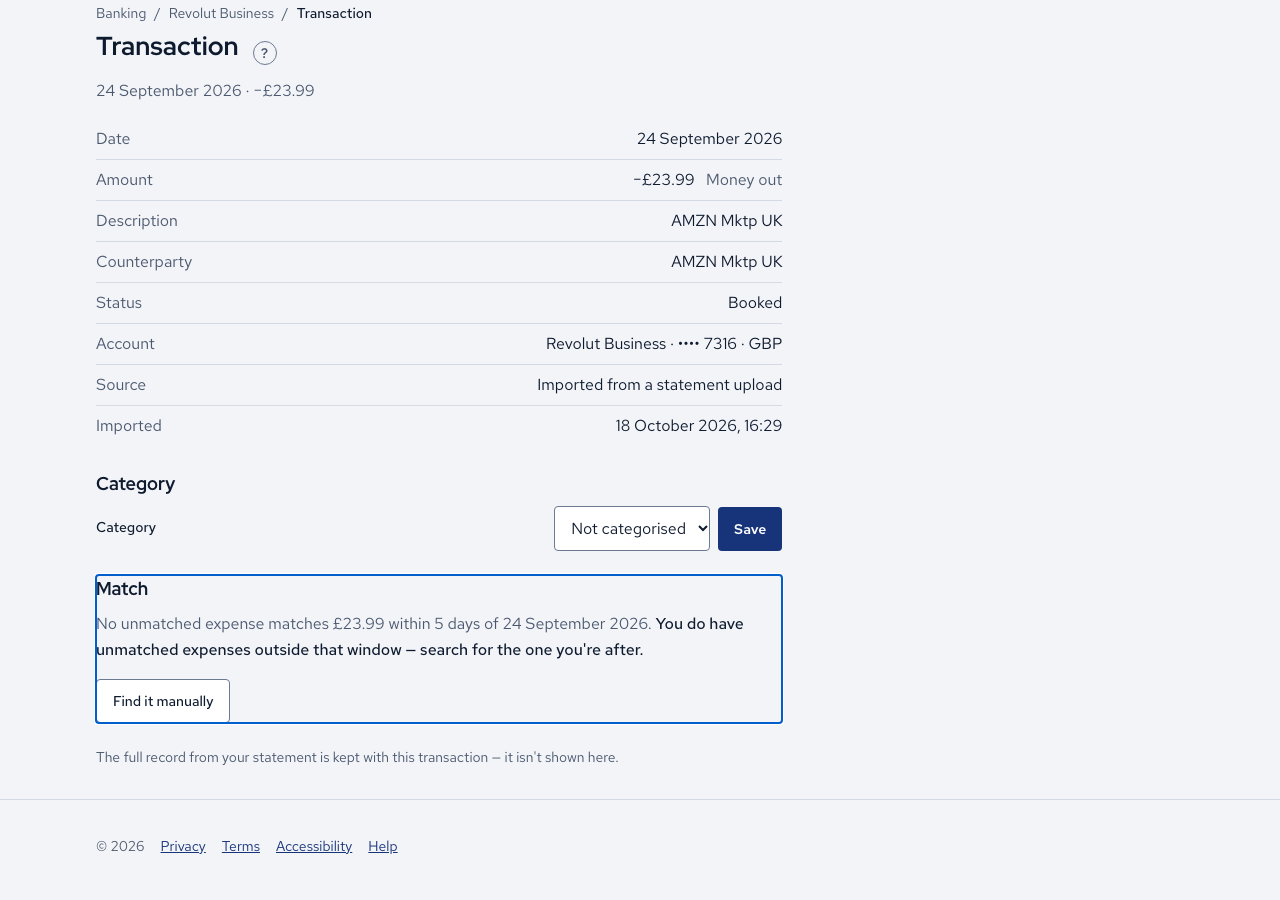Open the Terms footer link

point(241,846)
